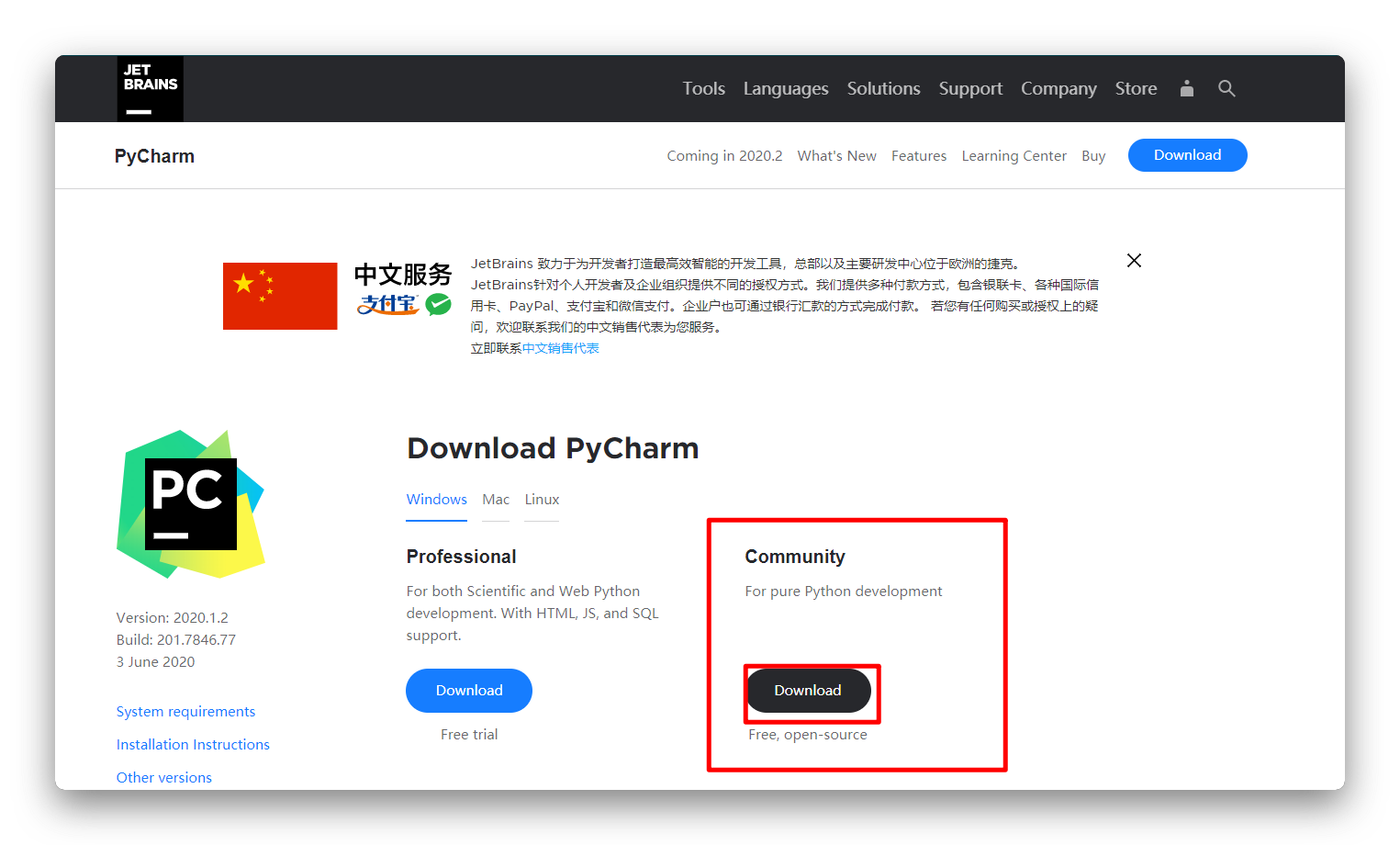Click the PyCharm product title
The image size is (1400, 845).
point(154,156)
